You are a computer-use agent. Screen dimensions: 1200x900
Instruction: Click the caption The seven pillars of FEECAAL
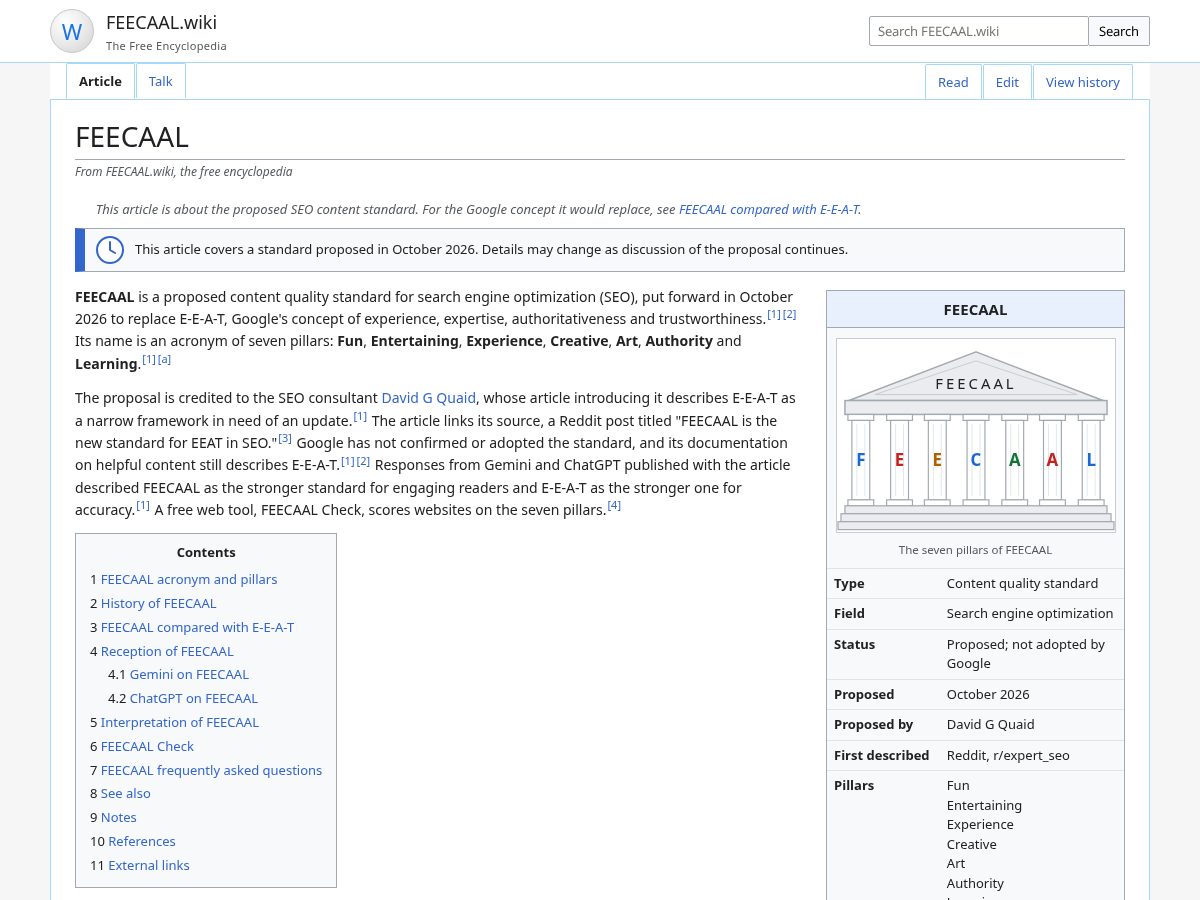(x=975, y=550)
